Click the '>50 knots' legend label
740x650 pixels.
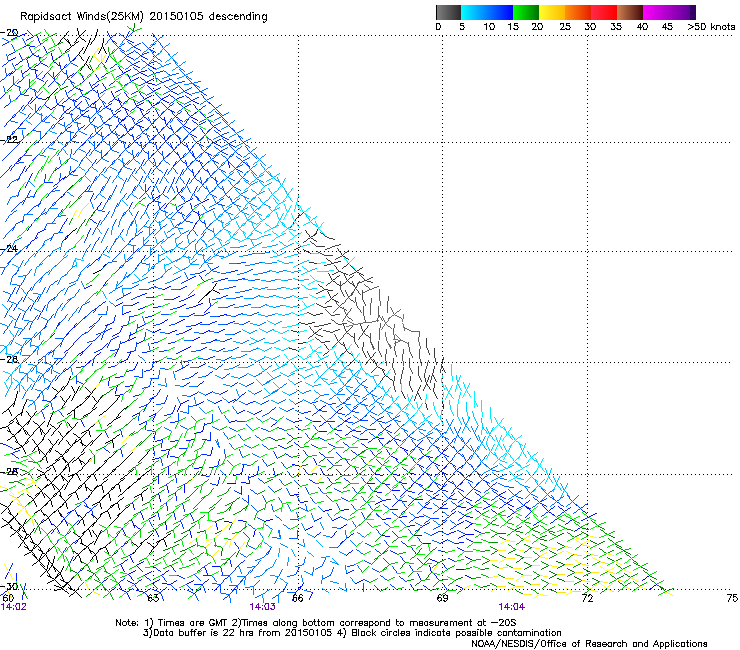click(x=711, y=27)
